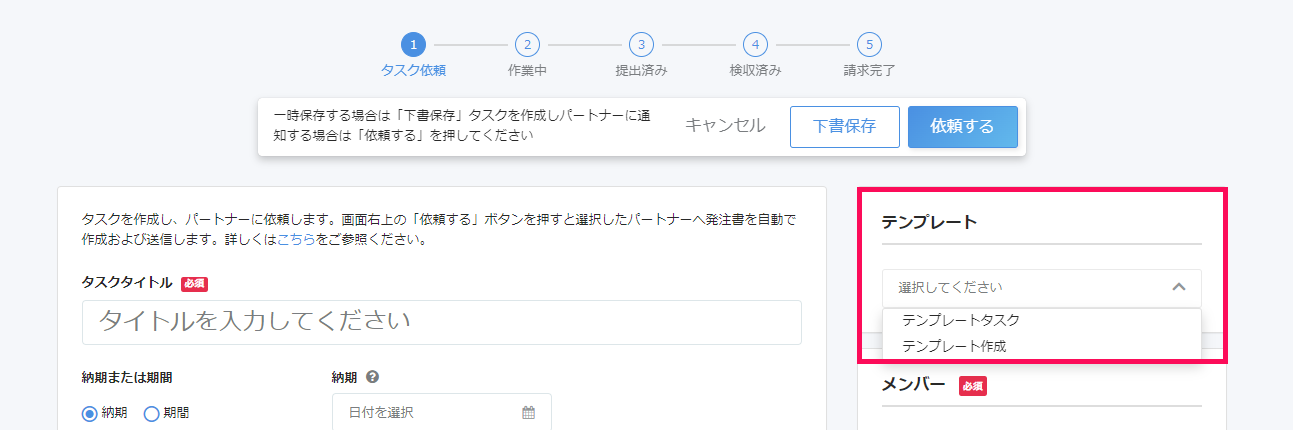Click the 日付を選択 date input
The height and width of the screenshot is (430, 1293).
(441, 412)
